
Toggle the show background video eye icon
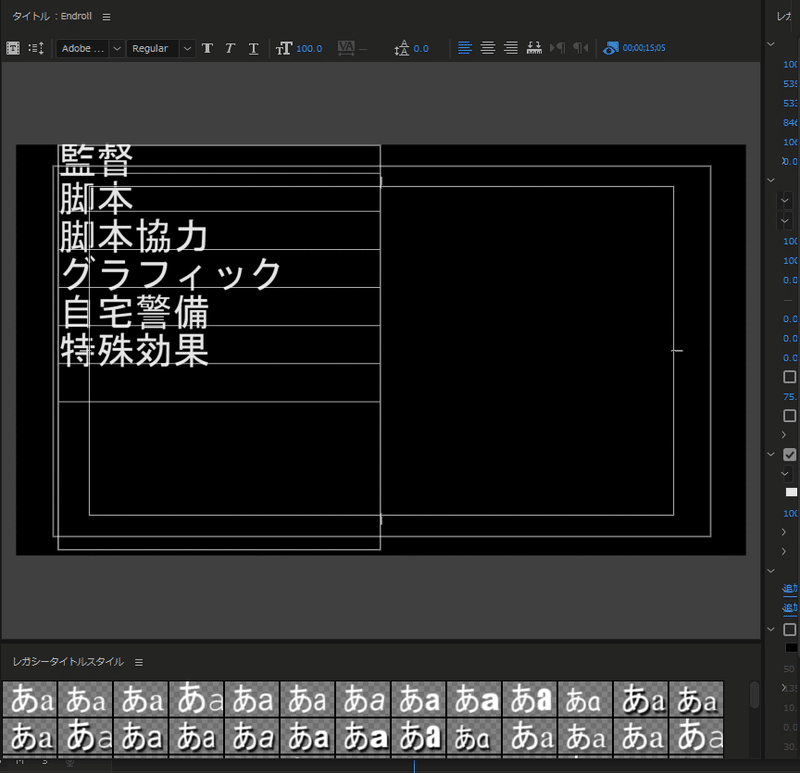[610, 48]
